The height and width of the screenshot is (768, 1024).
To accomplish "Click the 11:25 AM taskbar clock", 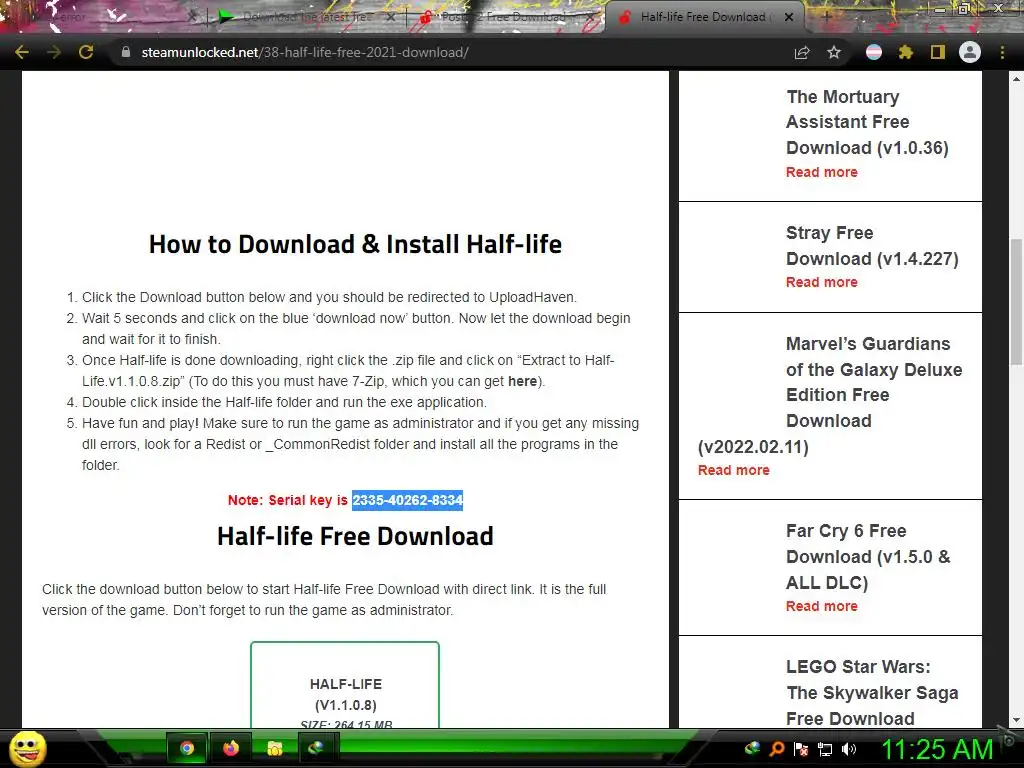I will (937, 749).
